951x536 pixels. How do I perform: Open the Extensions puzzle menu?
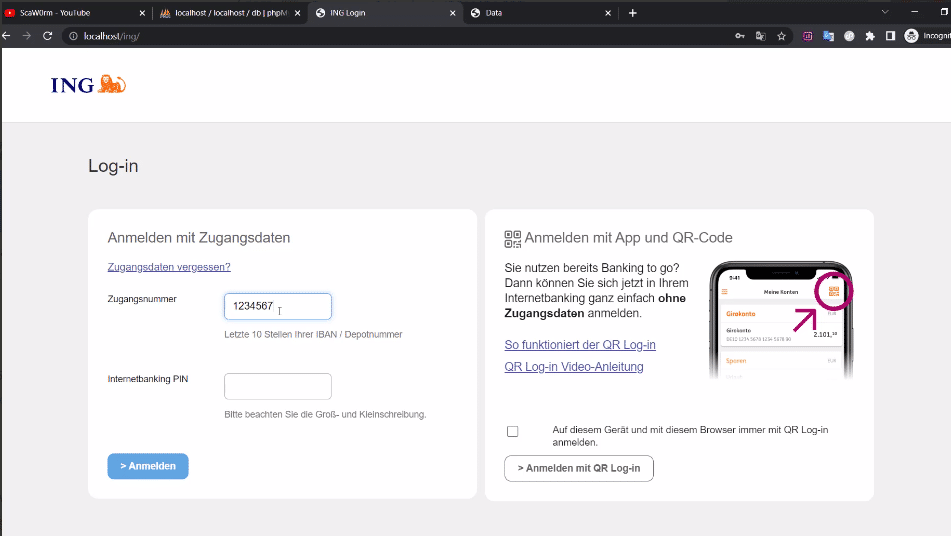869,36
